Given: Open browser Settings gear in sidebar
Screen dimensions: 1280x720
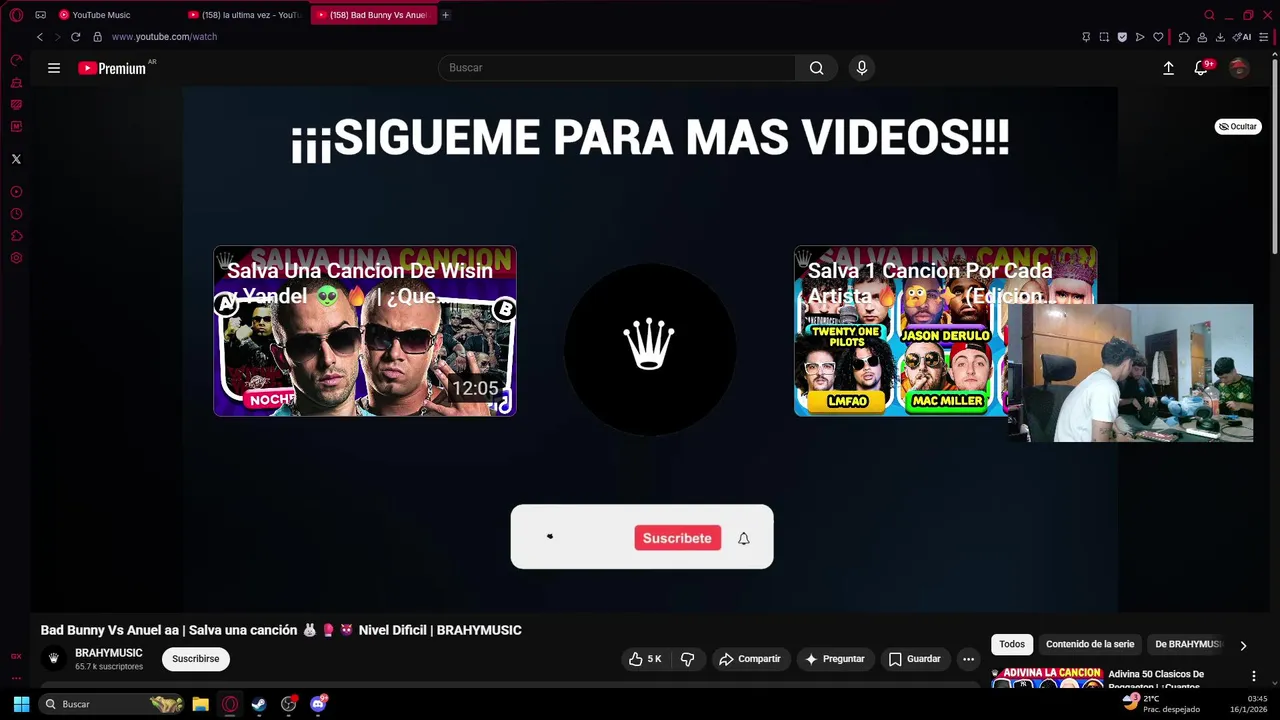Looking at the screenshot, I should 16,258.
